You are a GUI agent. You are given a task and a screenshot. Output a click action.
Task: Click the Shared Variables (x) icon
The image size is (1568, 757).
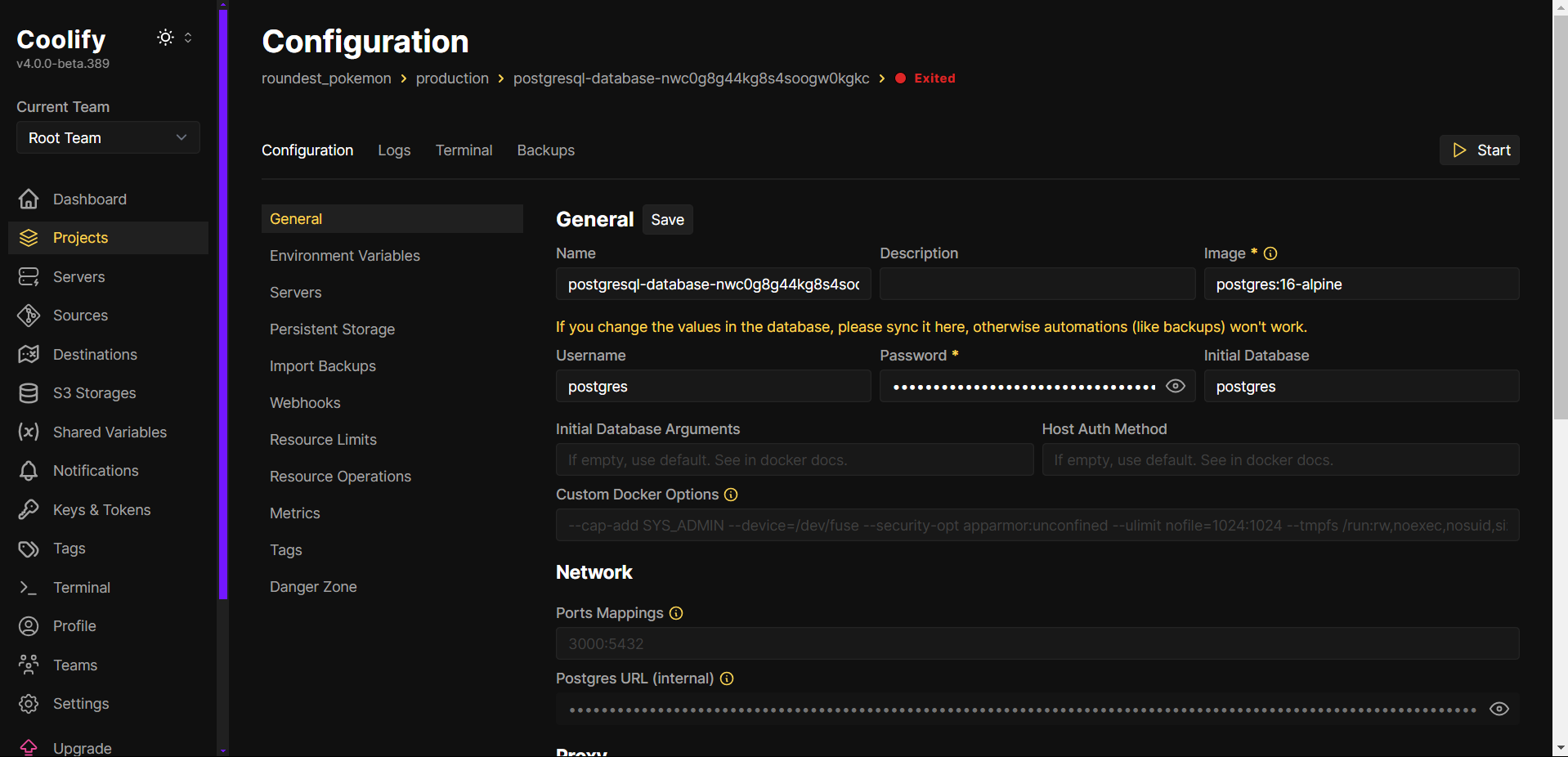[29, 432]
